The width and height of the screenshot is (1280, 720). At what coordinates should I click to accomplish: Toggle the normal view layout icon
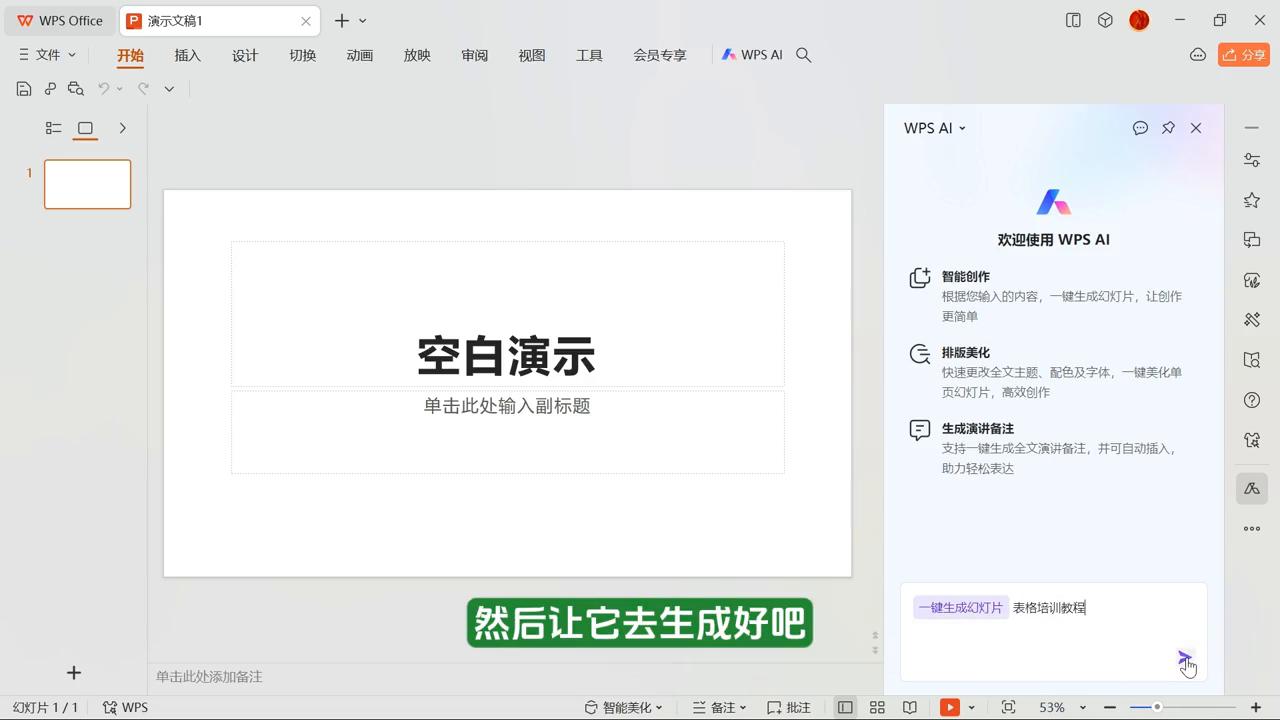[x=86, y=128]
